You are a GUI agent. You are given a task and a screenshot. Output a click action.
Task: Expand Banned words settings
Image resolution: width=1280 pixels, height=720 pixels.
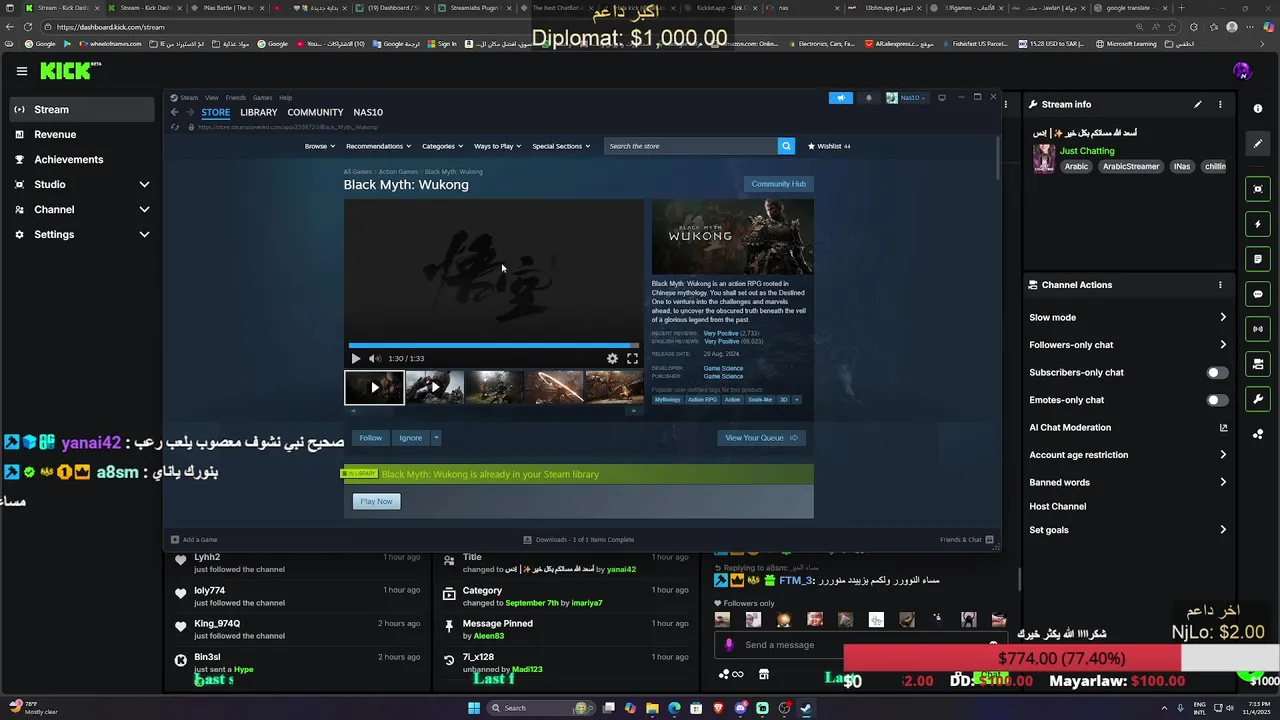coord(1222,482)
